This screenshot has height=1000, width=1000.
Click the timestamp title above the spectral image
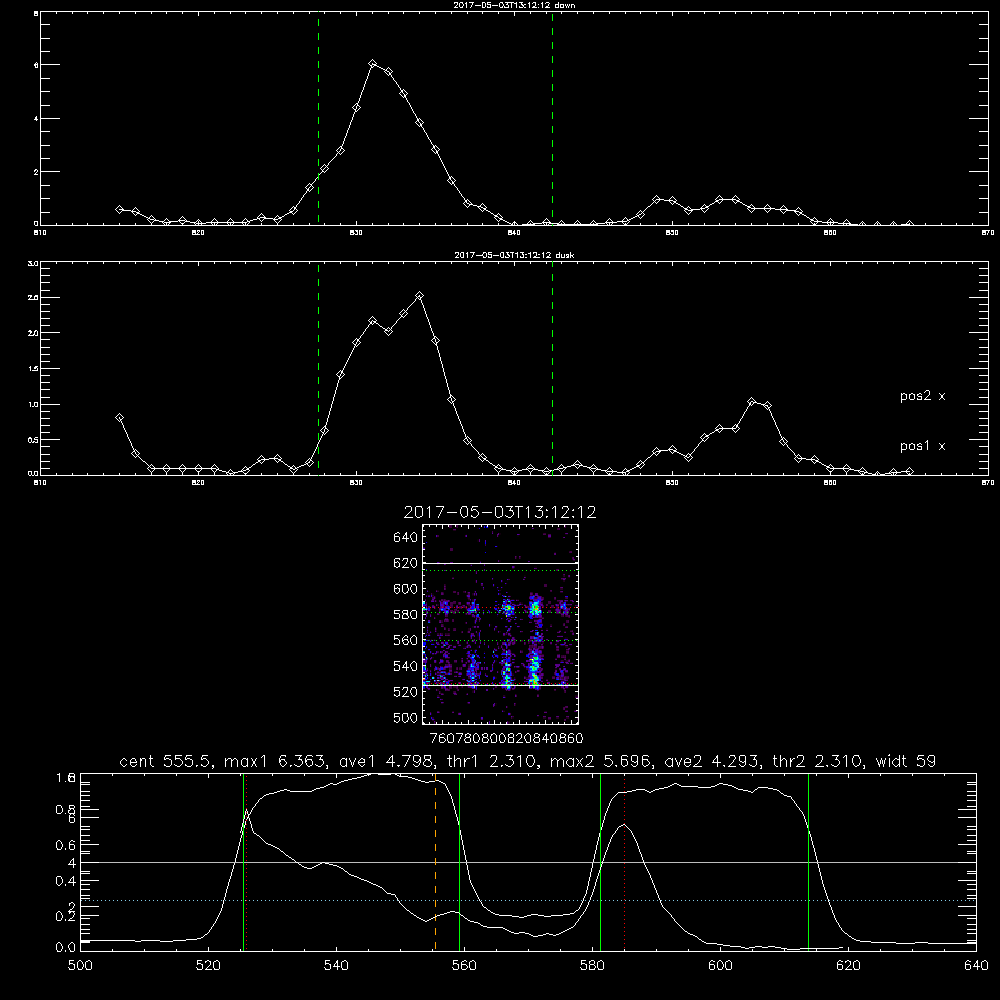point(500,512)
